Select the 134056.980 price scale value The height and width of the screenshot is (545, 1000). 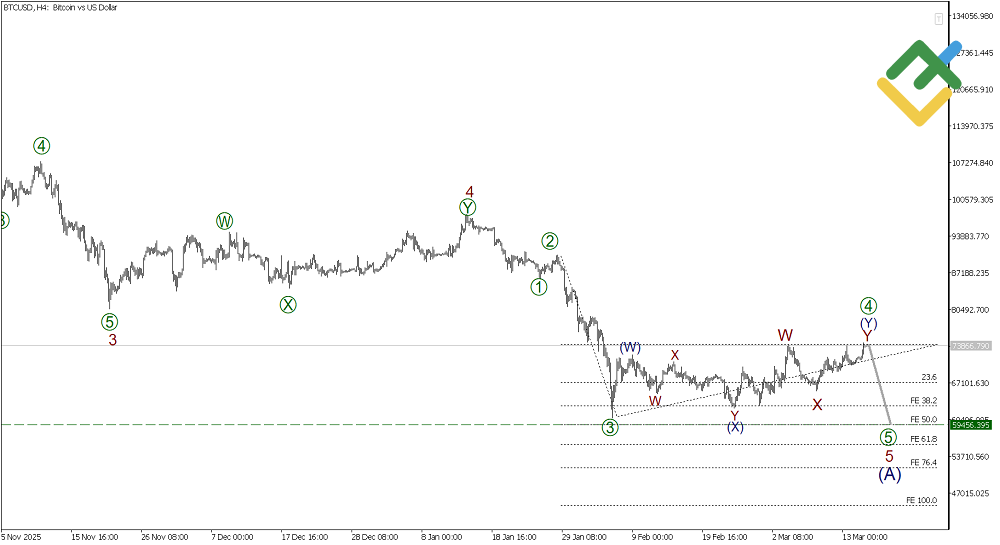coord(973,17)
